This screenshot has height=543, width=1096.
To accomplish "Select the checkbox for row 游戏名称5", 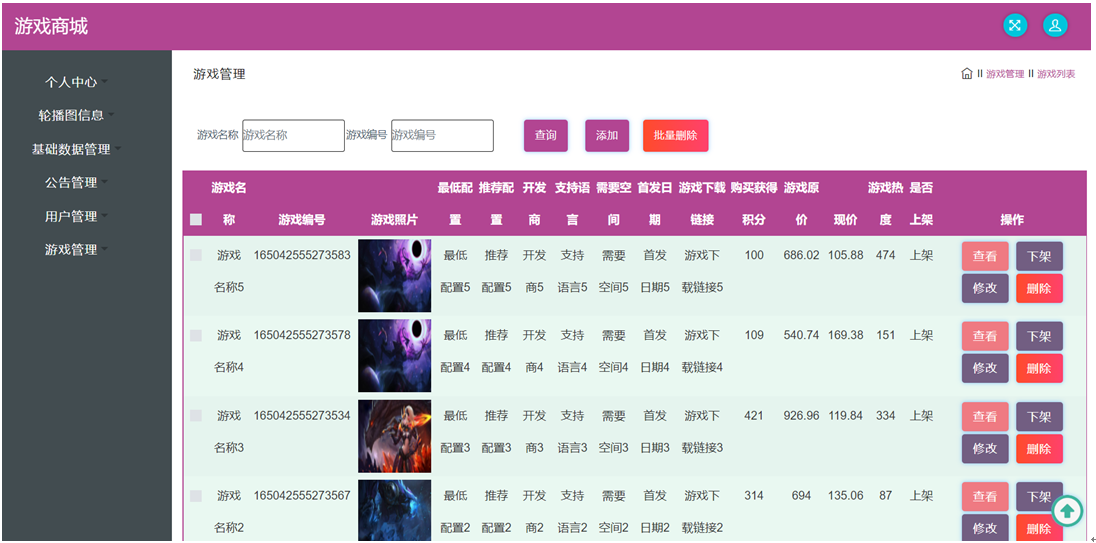I will coord(196,256).
